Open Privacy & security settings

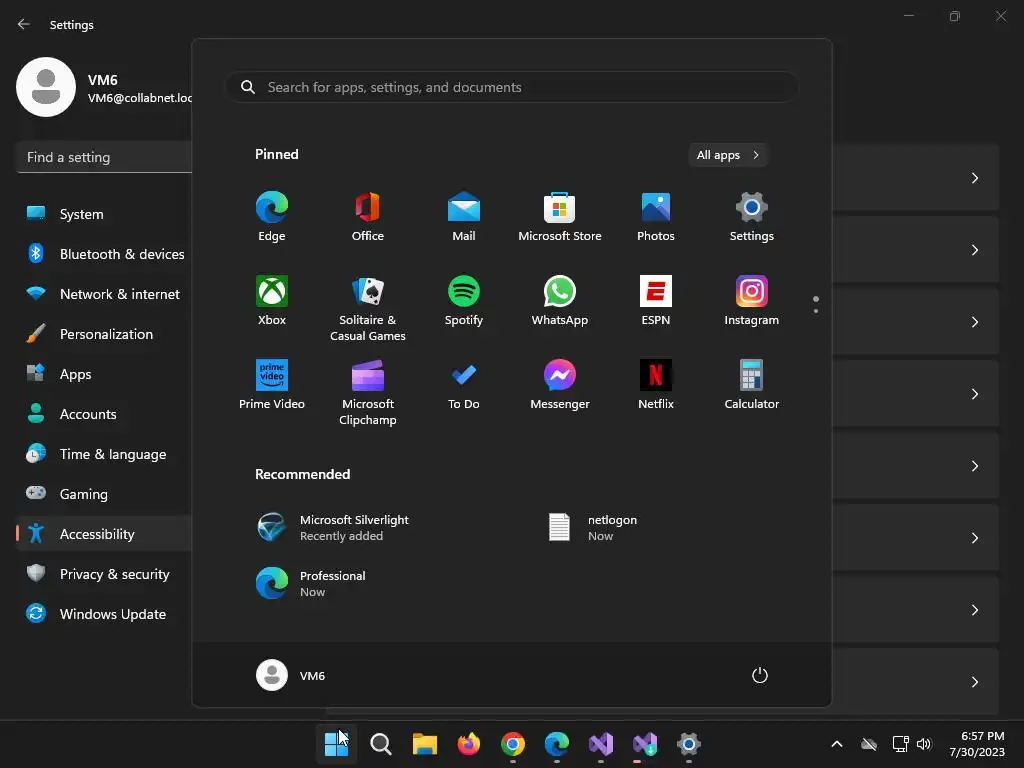[x=104, y=574]
